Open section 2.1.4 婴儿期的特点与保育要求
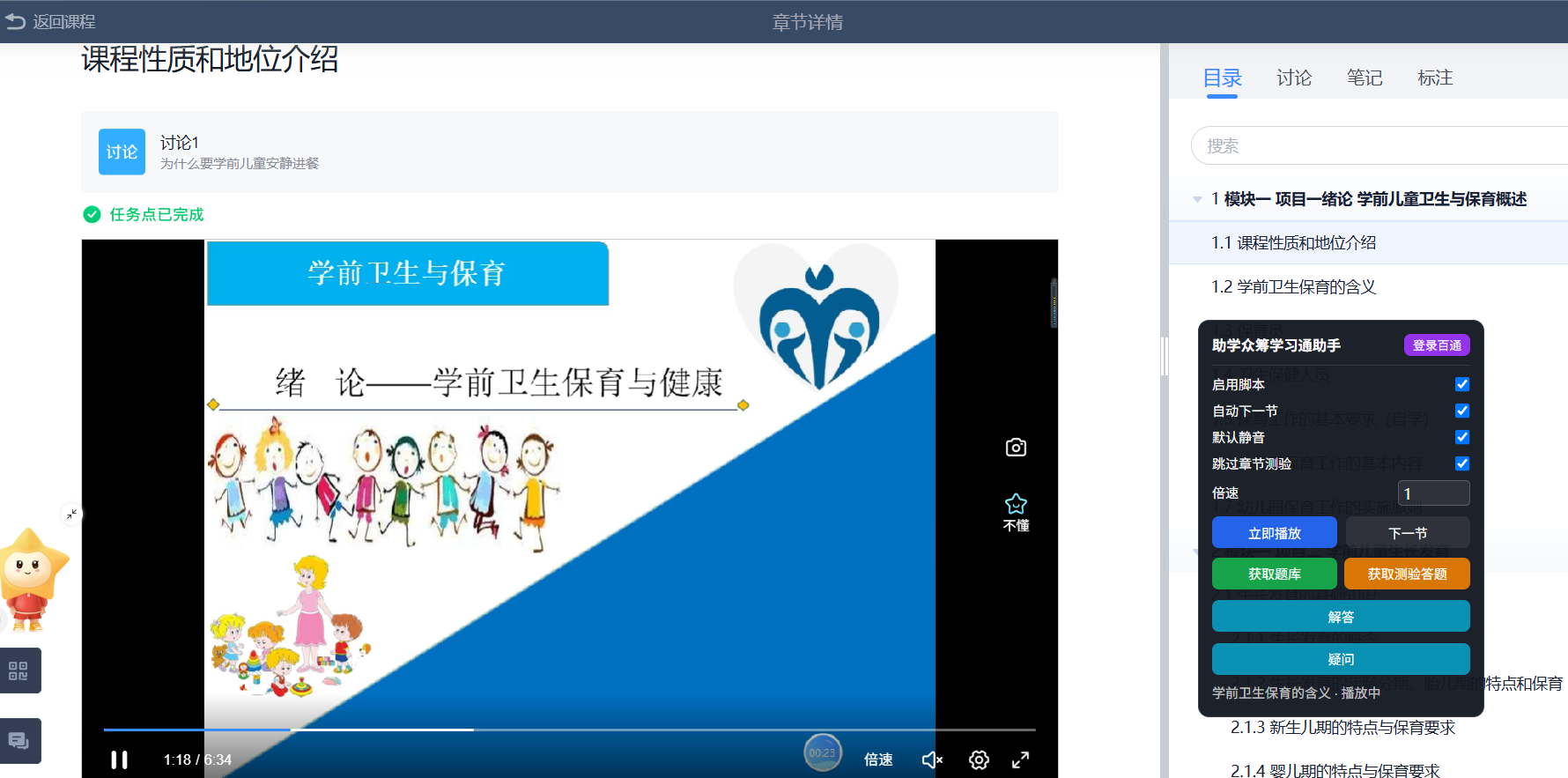This screenshot has width=1568, height=778. click(1335, 770)
